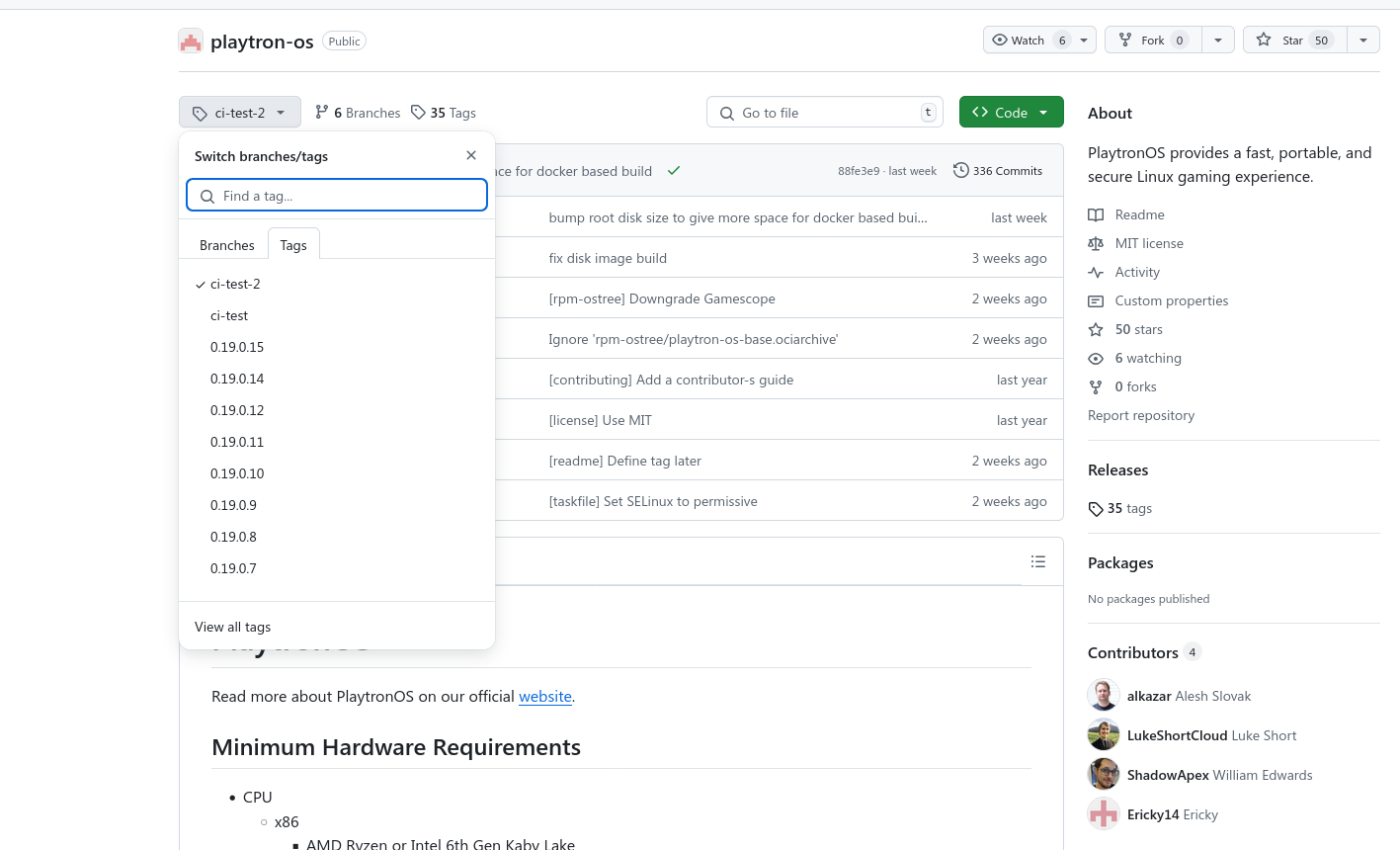
Task: Select the Tags tab in the popup
Action: click(293, 245)
